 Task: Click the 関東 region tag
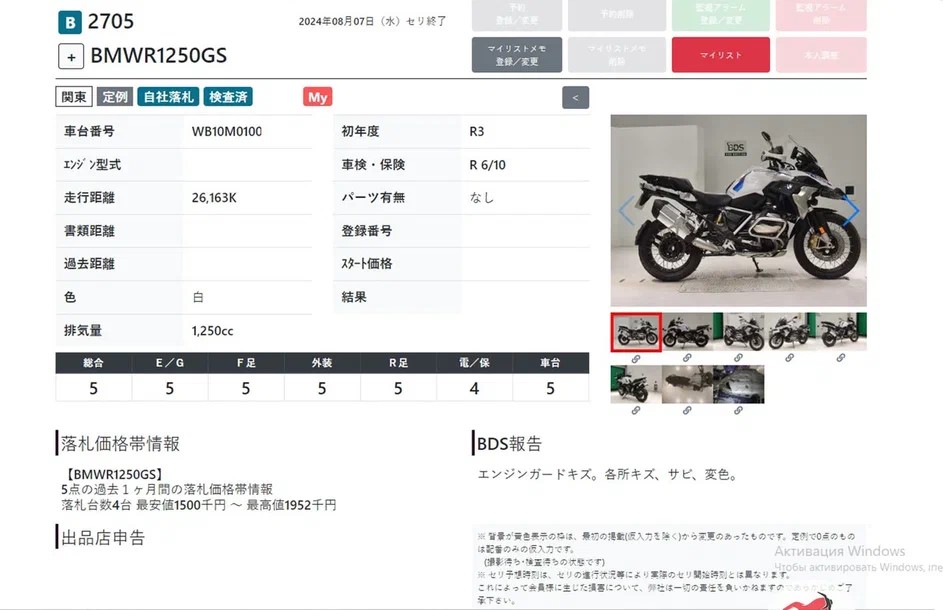74,97
